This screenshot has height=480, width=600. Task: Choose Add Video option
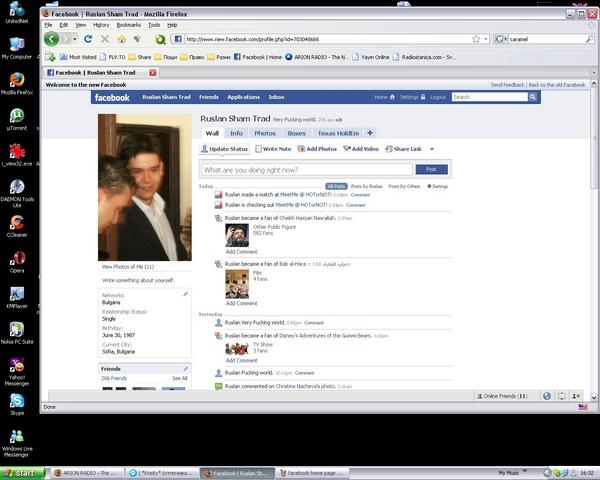[361, 149]
